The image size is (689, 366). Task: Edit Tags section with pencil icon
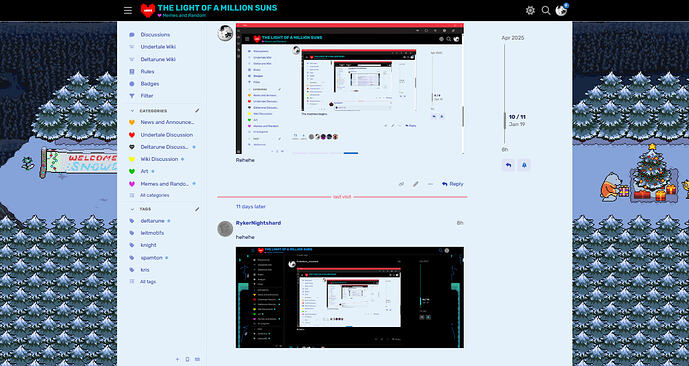[197, 209]
